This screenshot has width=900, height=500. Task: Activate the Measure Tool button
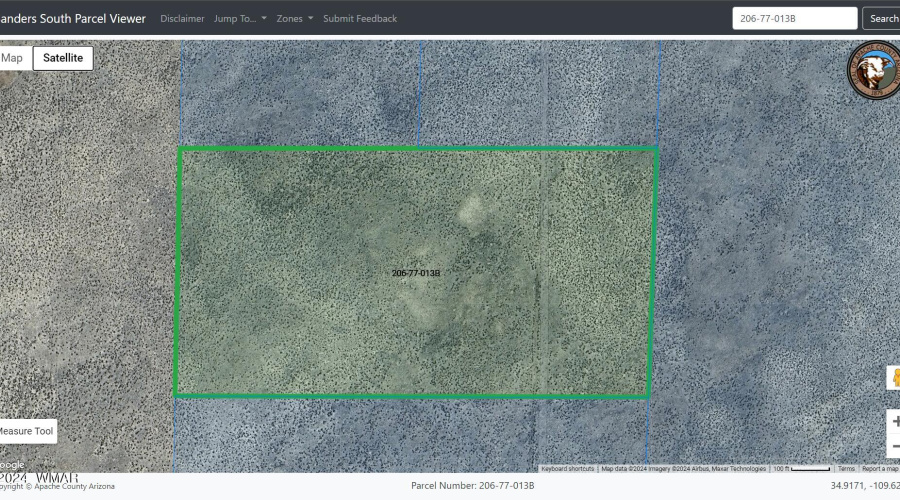tap(26, 431)
